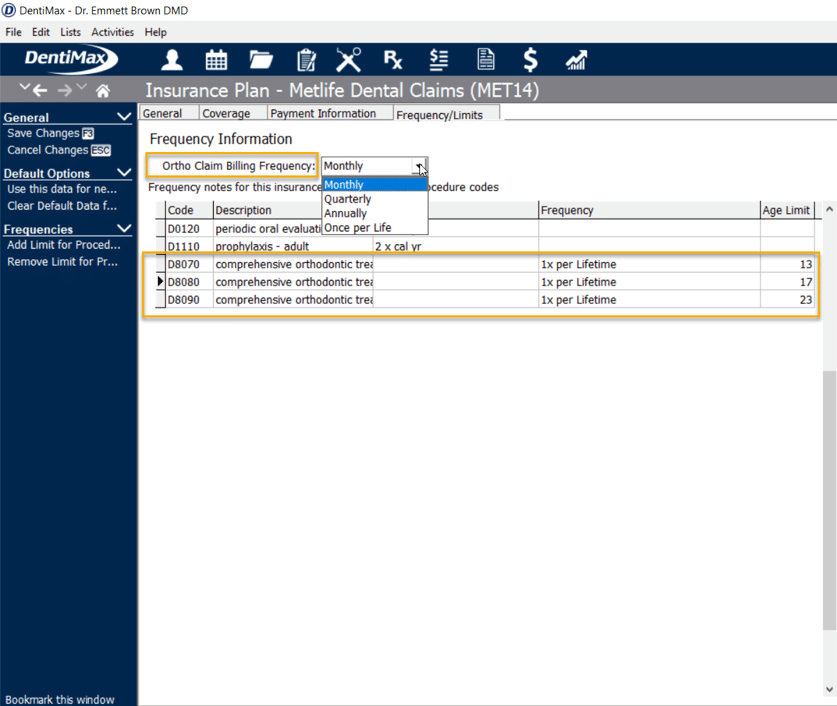
Task: Select the clipboard charting icon
Action: [x=306, y=60]
